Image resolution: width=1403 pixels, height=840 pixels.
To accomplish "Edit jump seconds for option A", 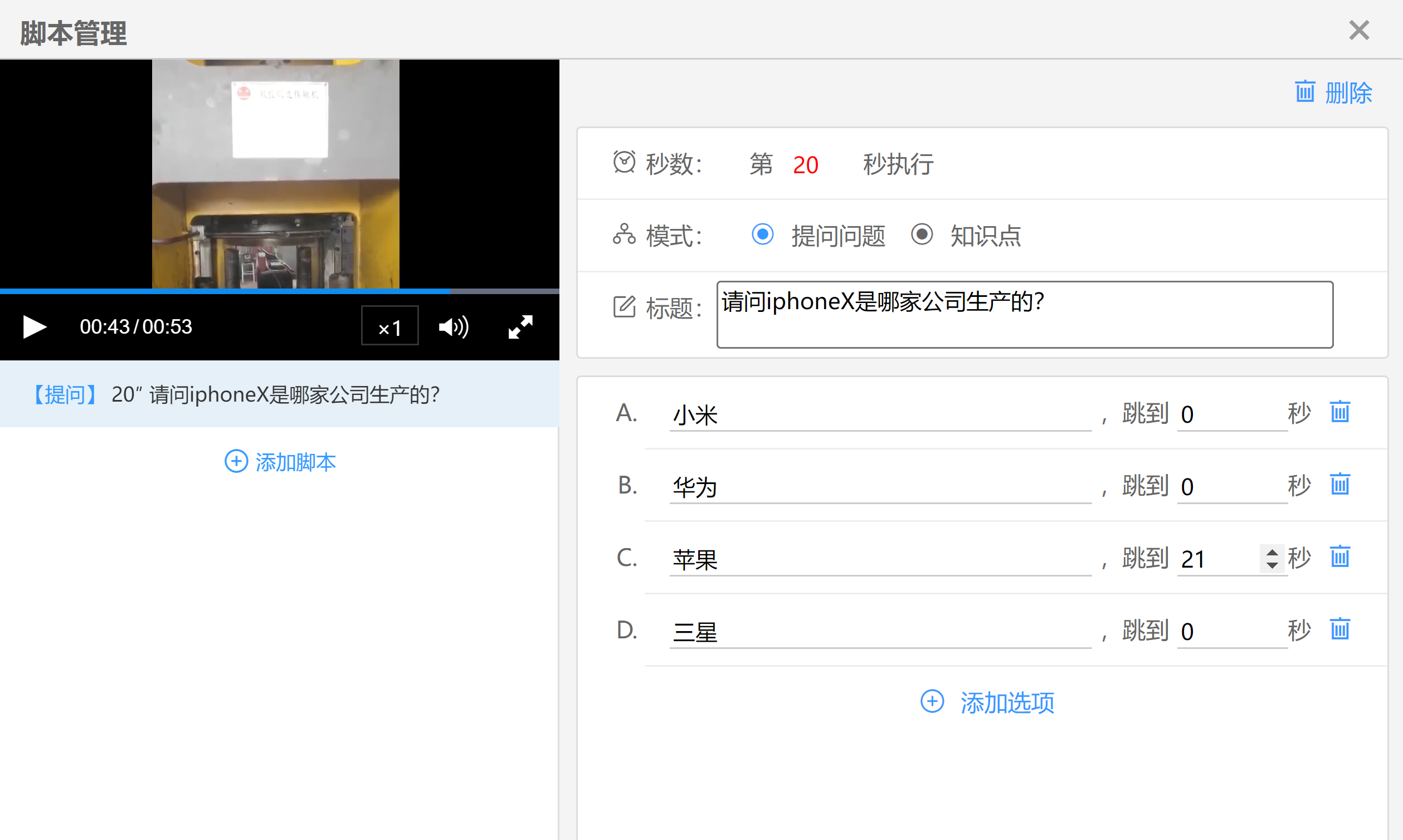I will pos(1232,416).
